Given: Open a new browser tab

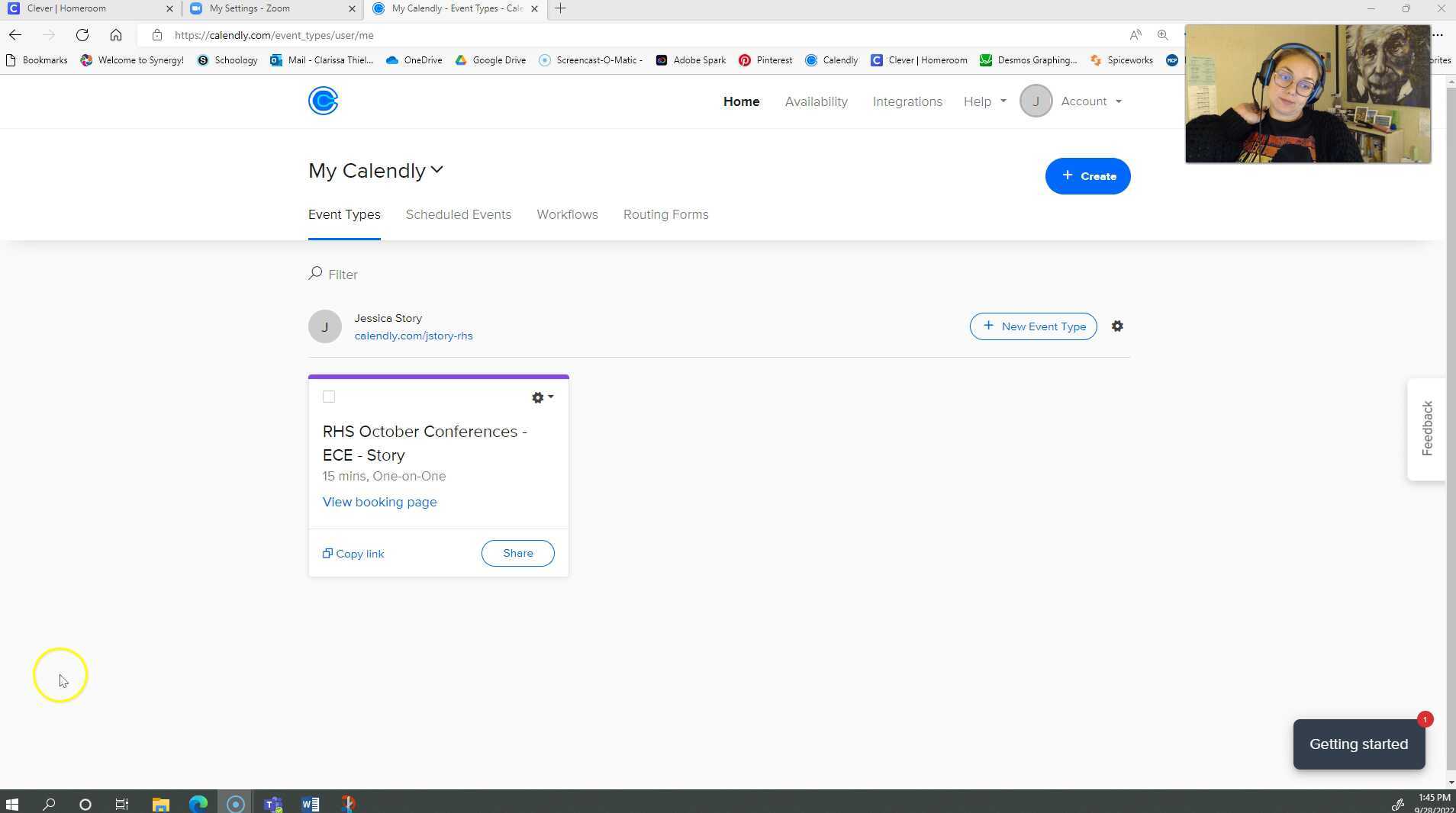Looking at the screenshot, I should coord(560,8).
